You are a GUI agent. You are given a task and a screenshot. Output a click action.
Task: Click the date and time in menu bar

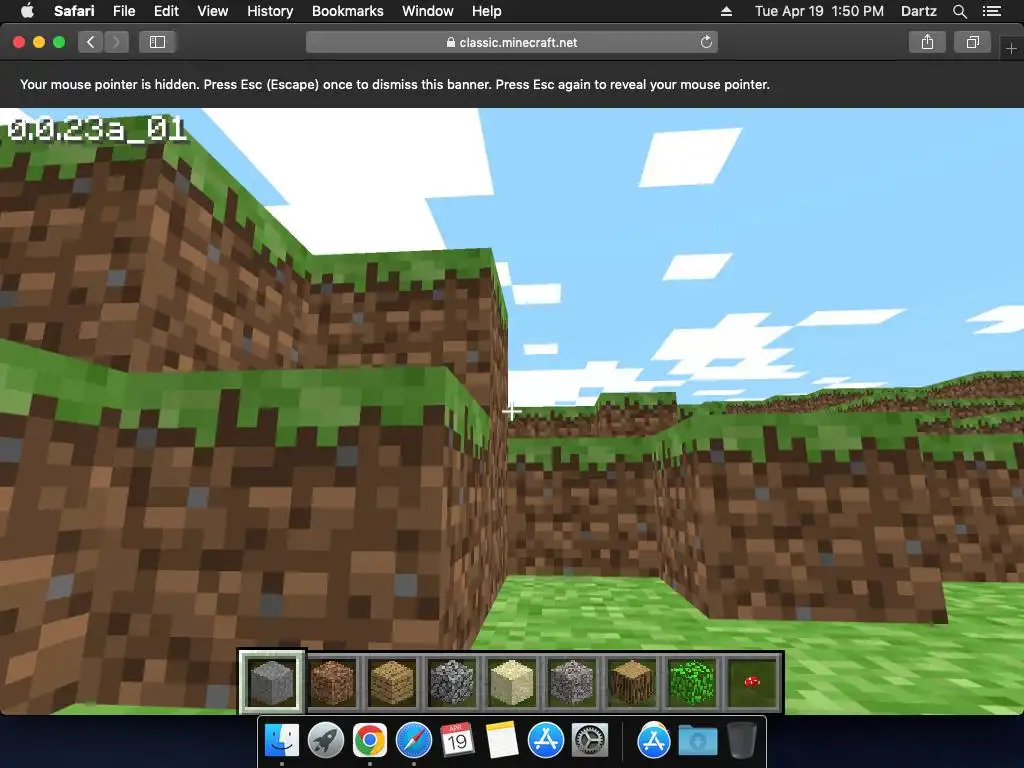click(819, 11)
